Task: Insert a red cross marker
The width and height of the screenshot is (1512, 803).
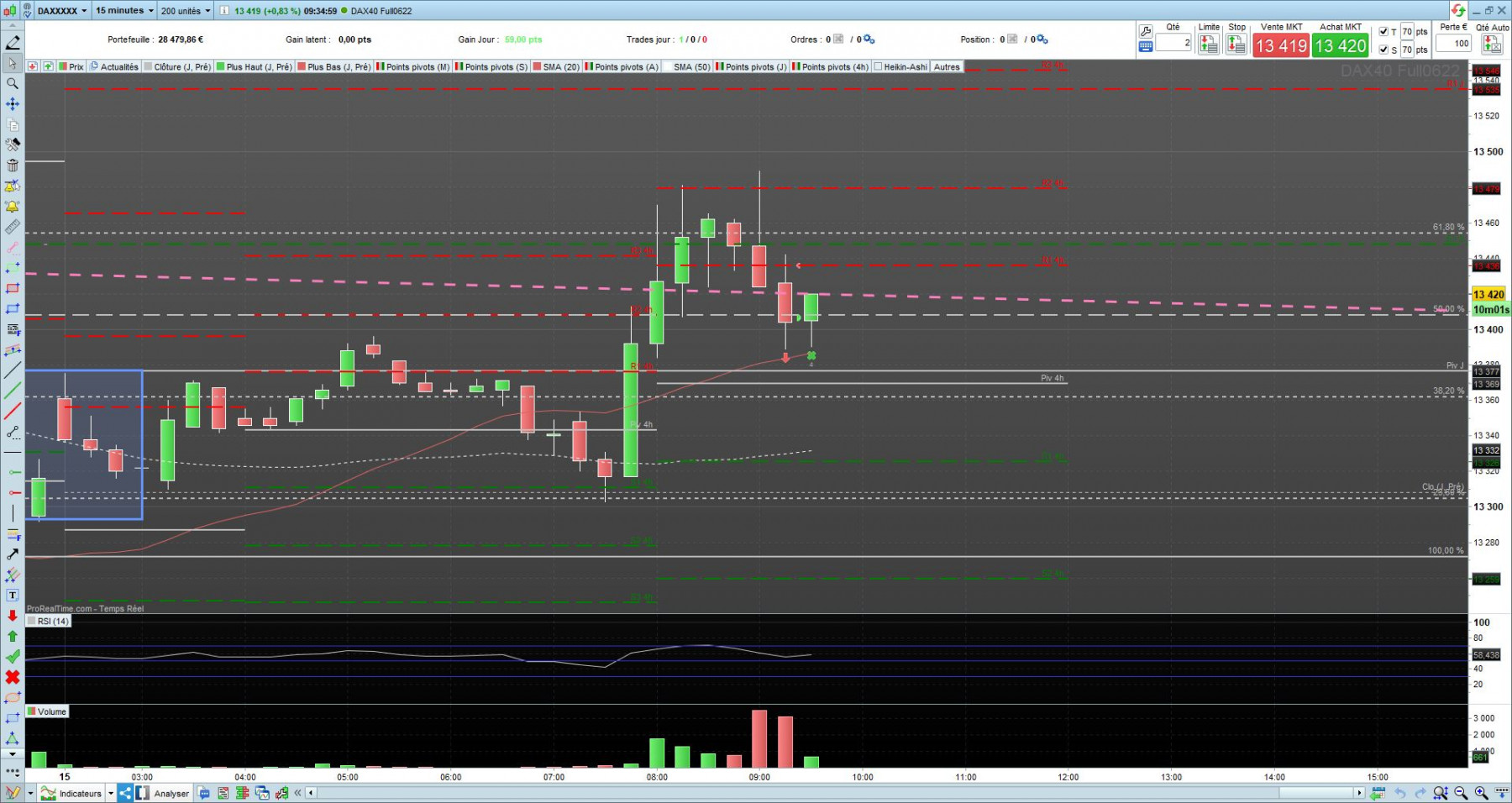Action: point(13,677)
